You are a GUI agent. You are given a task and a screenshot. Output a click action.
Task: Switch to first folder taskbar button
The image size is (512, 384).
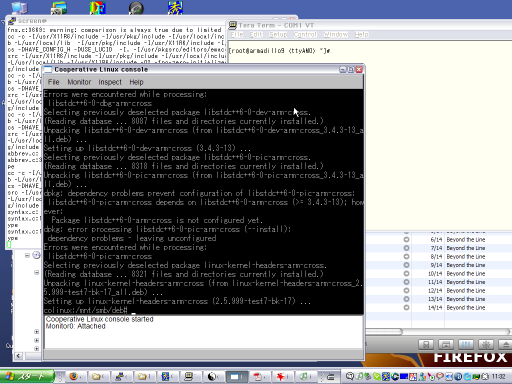98,377
